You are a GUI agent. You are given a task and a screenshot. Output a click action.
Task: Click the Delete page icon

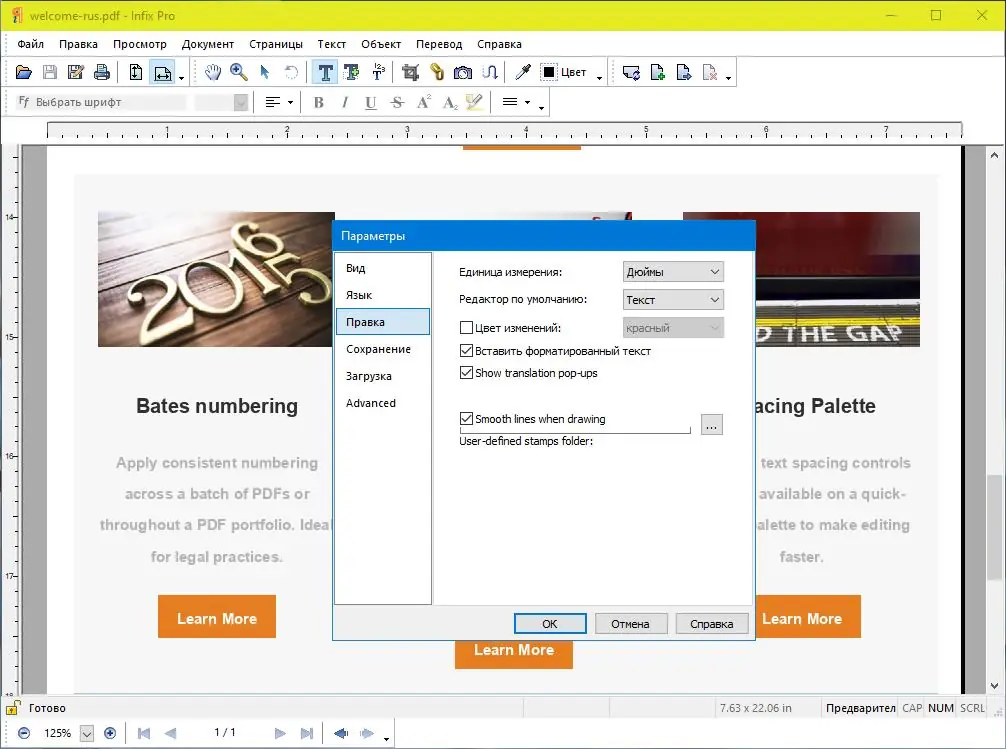(x=710, y=73)
